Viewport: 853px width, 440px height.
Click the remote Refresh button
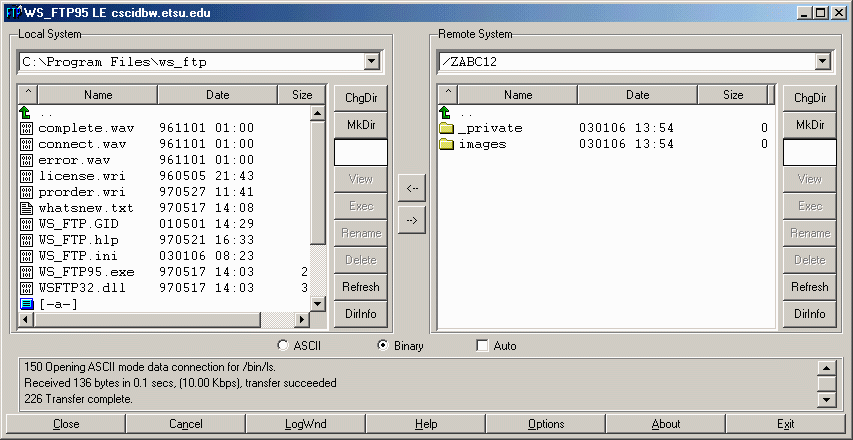(x=810, y=287)
